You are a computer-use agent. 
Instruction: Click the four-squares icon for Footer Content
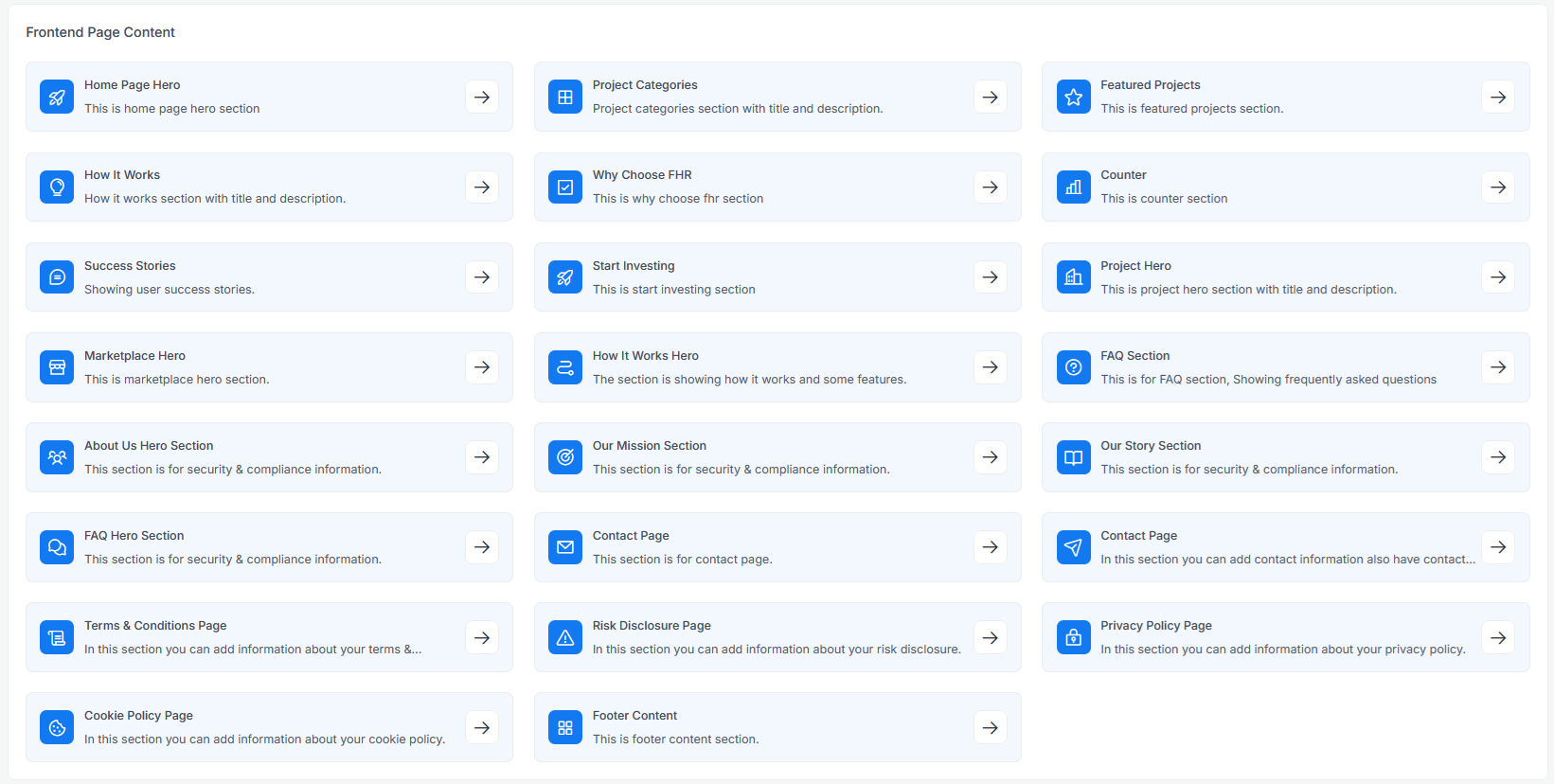pos(565,727)
